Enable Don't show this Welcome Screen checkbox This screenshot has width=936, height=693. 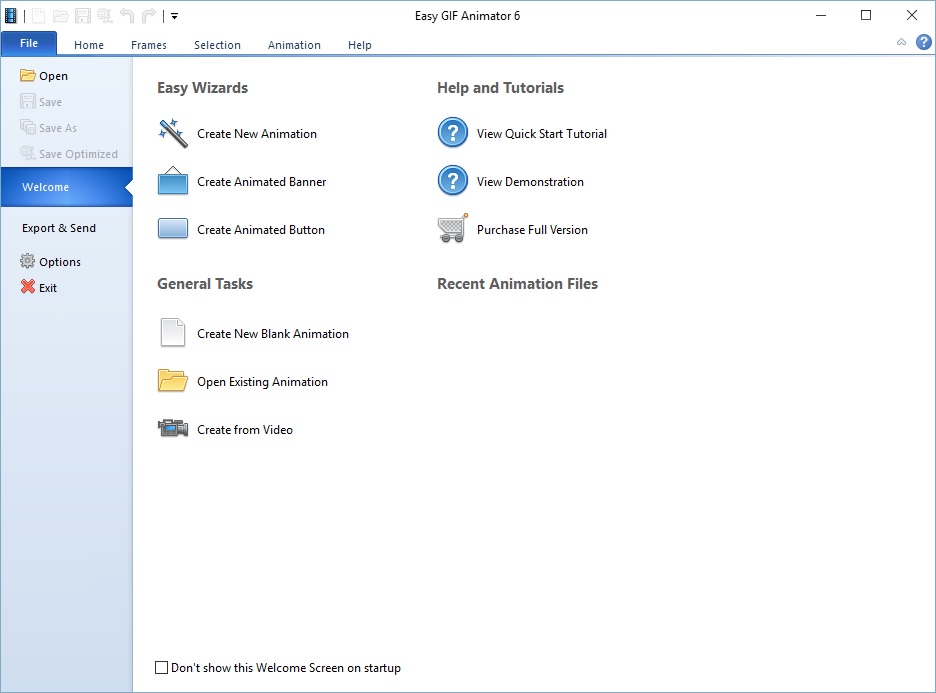161,667
